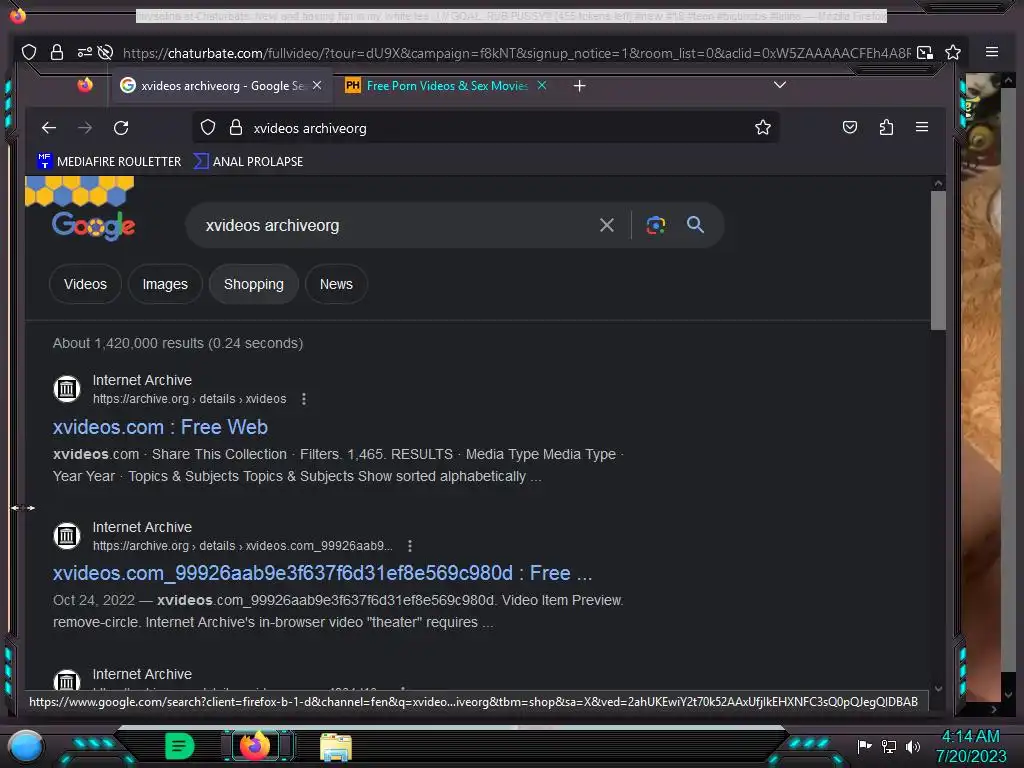Viewport: 1024px width, 768px height.
Task: Open options dots for second archive.org result
Action: coord(409,546)
